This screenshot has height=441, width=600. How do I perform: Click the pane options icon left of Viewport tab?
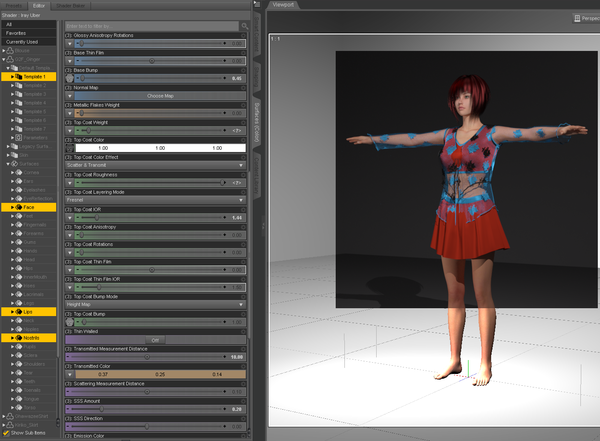(x=258, y=5)
